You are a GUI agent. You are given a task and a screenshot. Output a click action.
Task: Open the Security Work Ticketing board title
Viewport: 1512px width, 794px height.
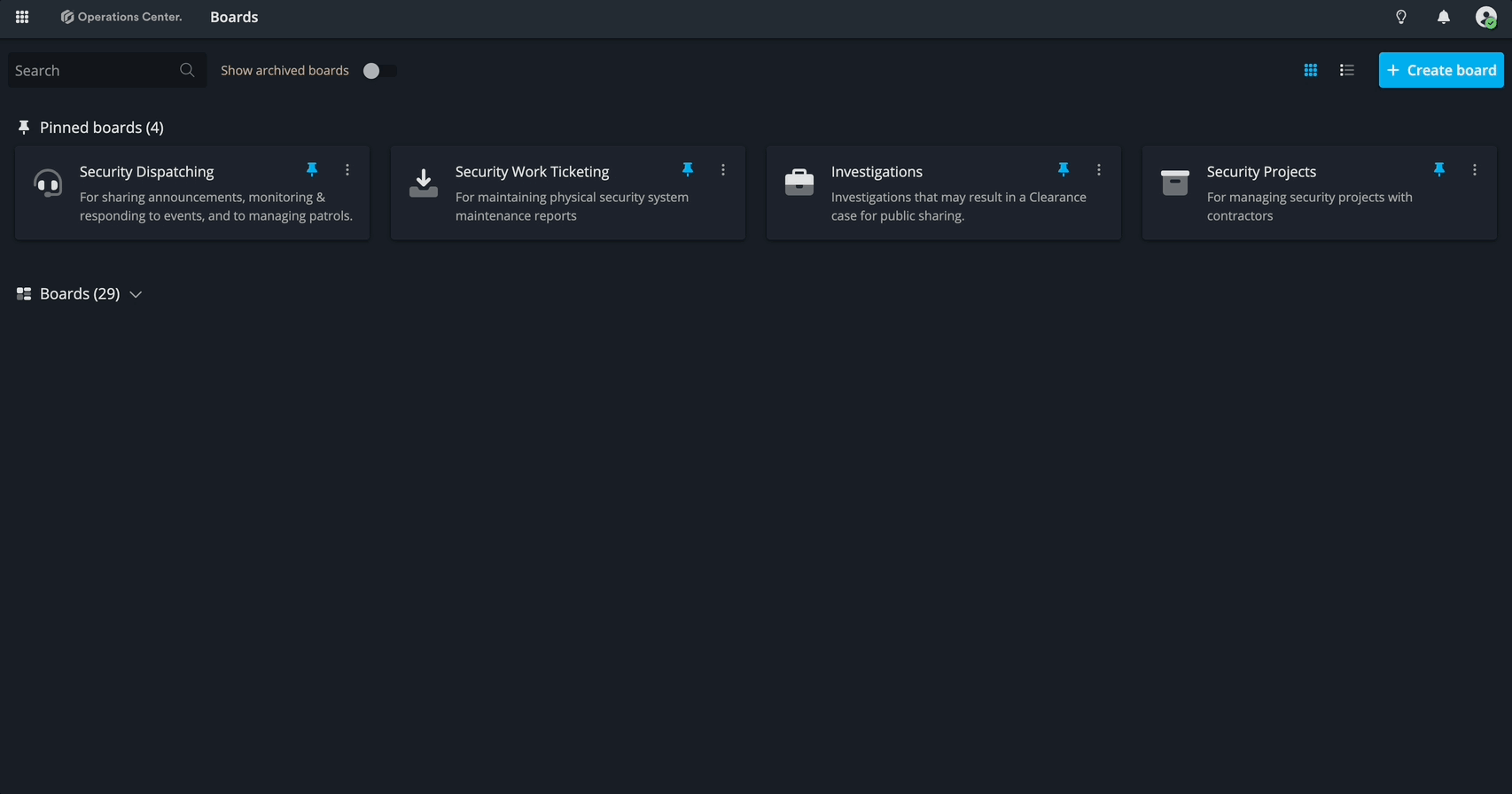point(533,171)
